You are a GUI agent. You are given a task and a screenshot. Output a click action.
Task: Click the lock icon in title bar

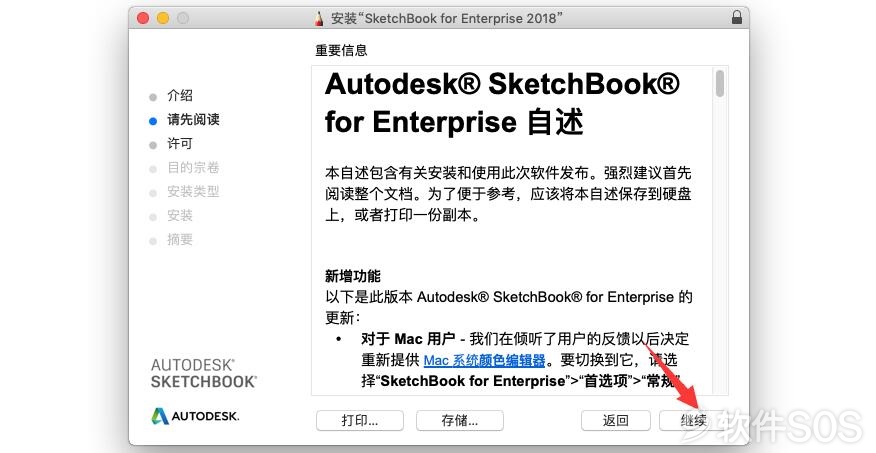(x=737, y=18)
